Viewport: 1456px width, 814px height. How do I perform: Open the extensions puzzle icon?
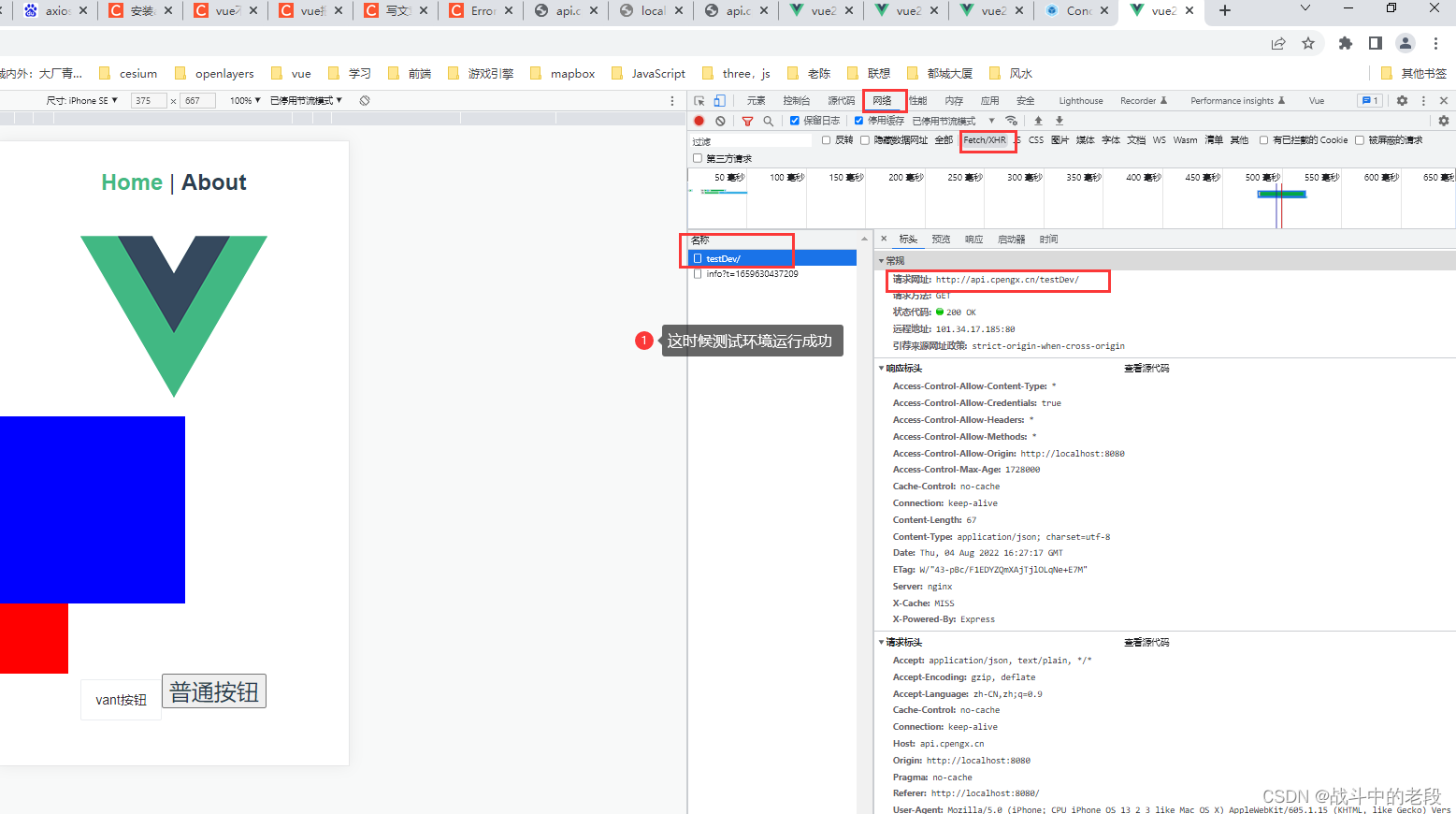tap(1346, 43)
